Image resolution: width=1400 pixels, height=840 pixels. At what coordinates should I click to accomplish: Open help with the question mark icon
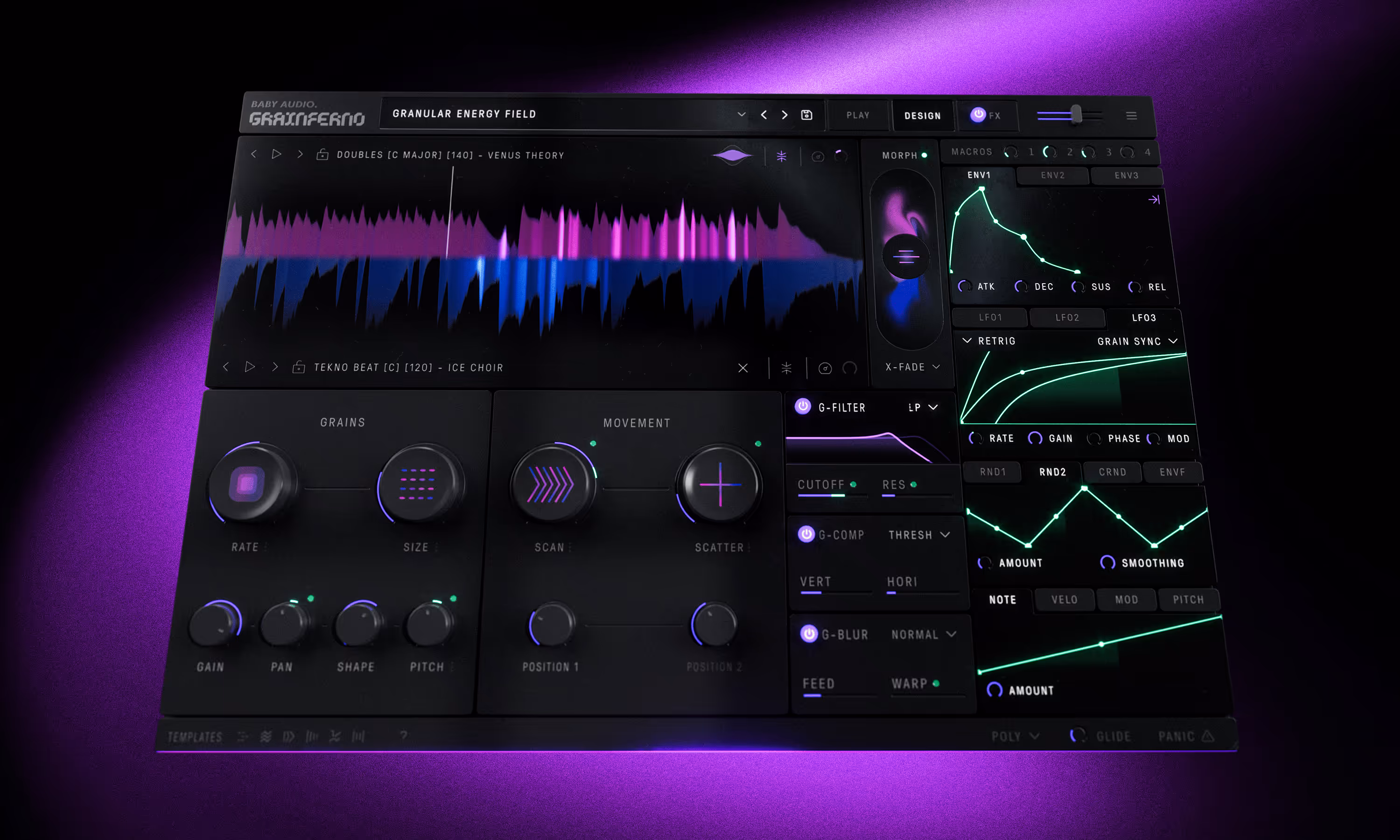404,735
